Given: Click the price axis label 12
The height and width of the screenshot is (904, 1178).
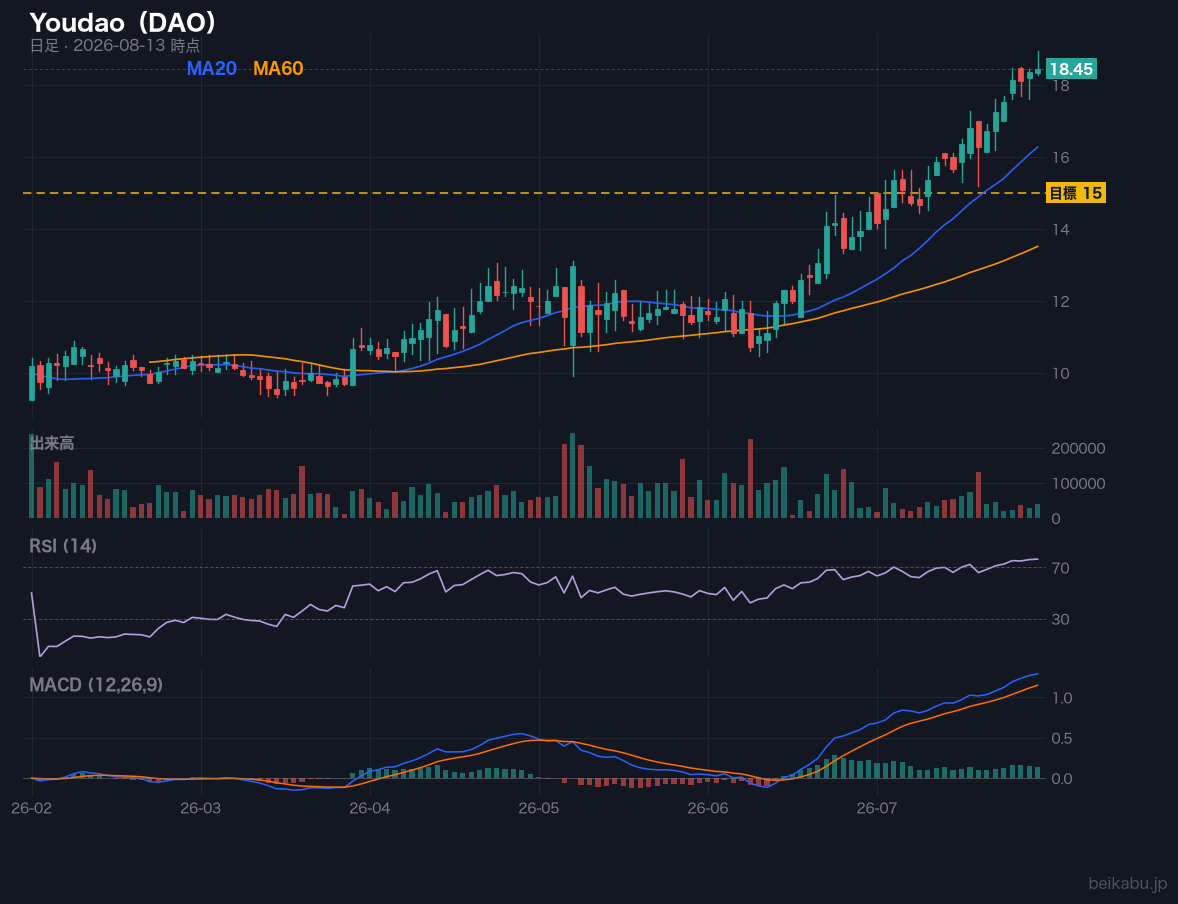Looking at the screenshot, I should click(1061, 302).
